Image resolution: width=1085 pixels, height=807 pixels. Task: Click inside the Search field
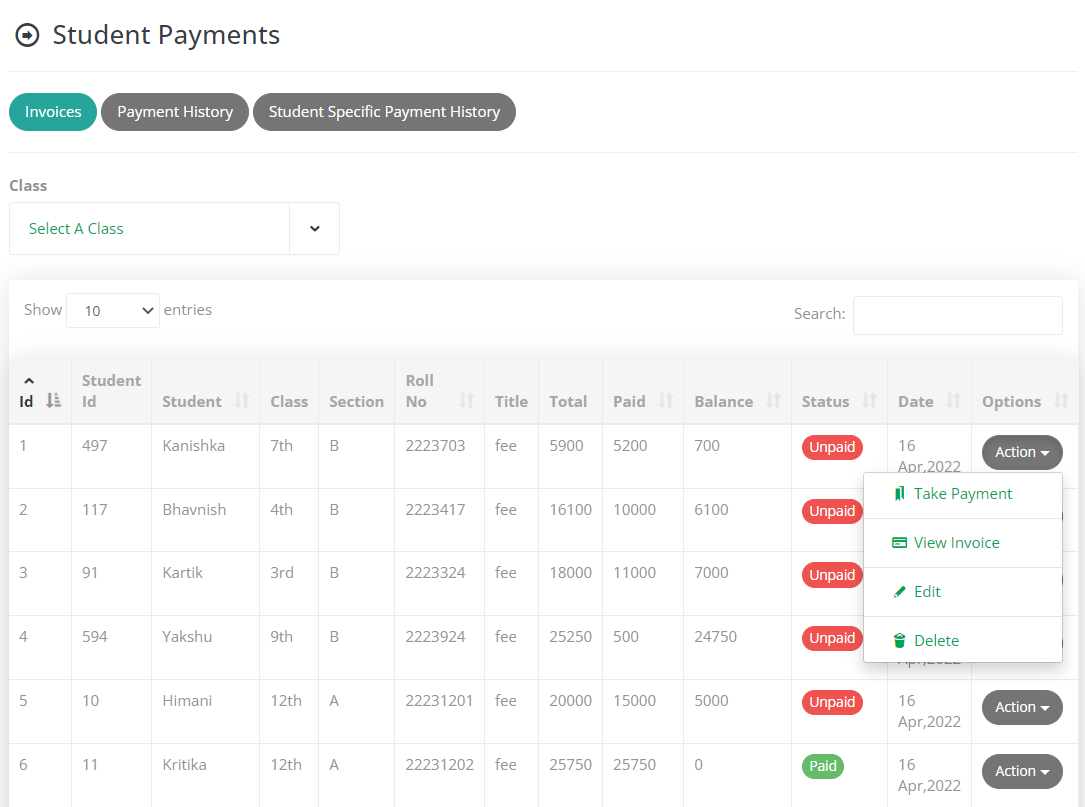(x=957, y=315)
